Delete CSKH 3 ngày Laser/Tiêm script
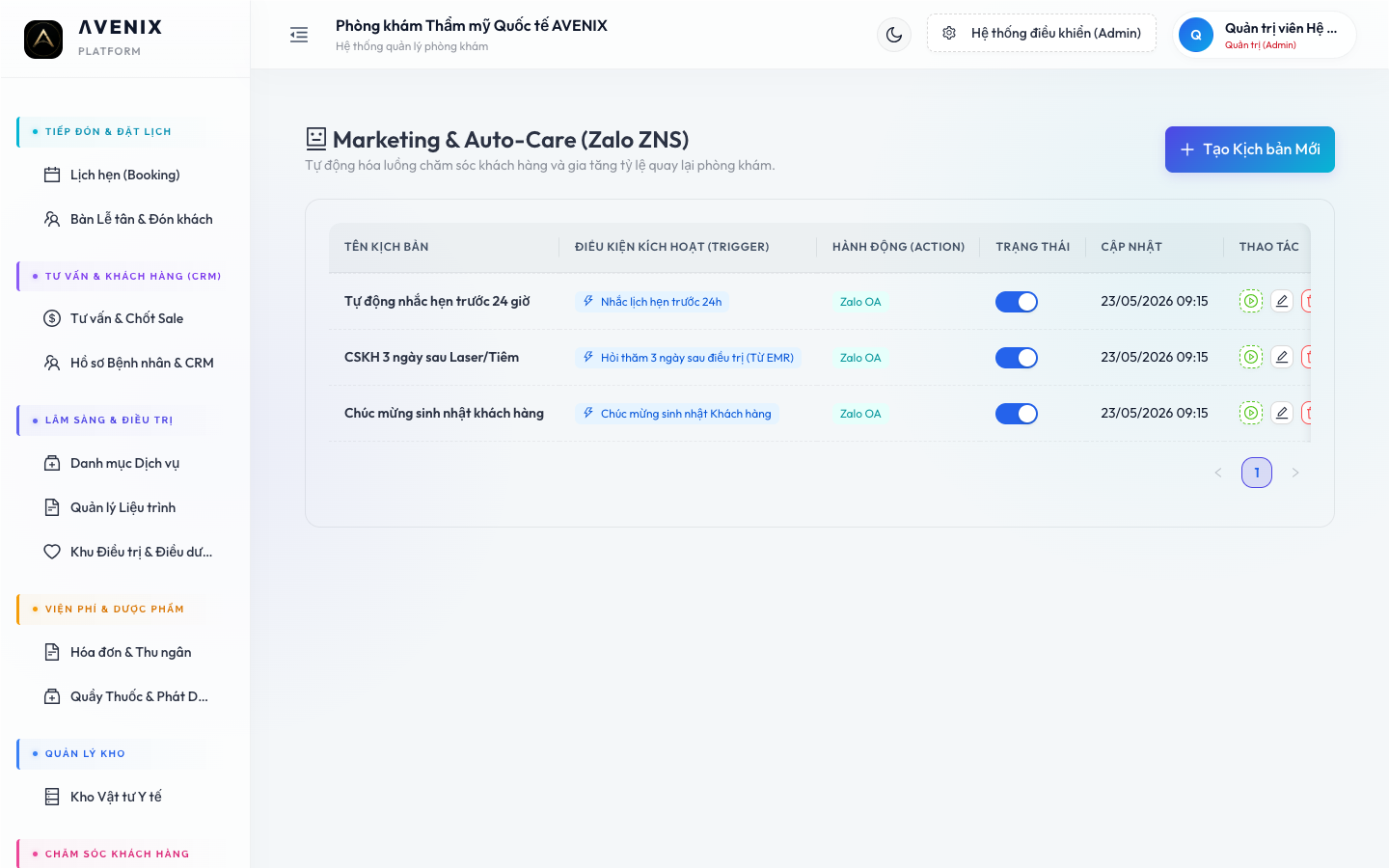The image size is (1389, 868). click(x=1307, y=357)
